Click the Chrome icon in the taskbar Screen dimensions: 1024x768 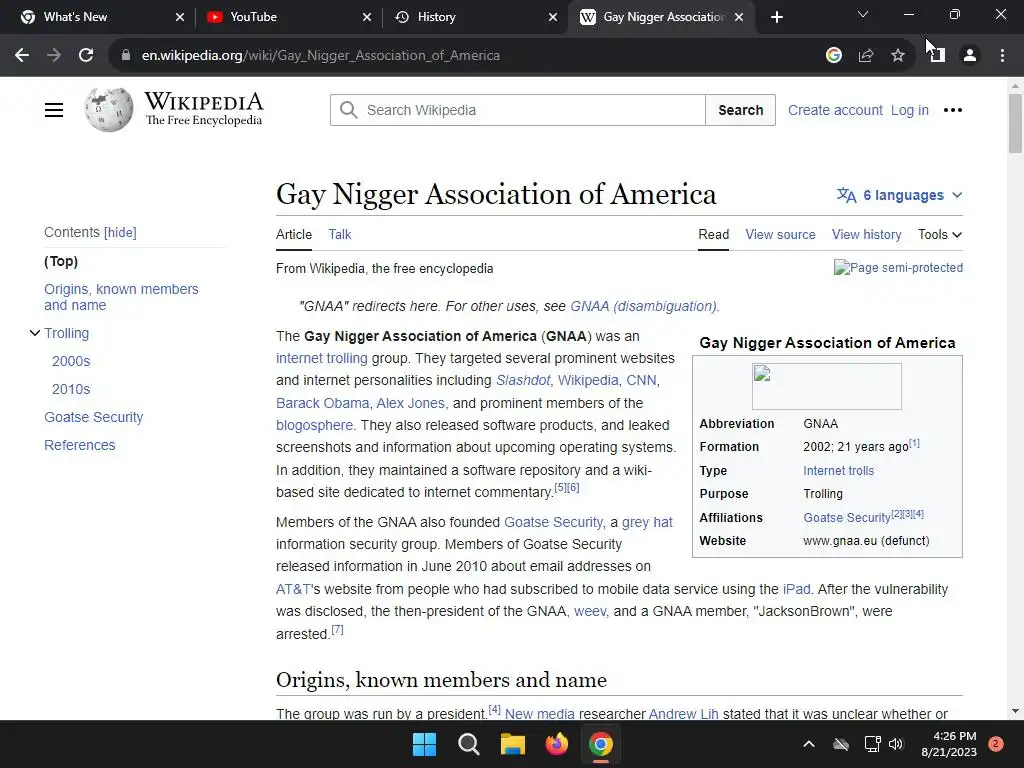pos(601,744)
